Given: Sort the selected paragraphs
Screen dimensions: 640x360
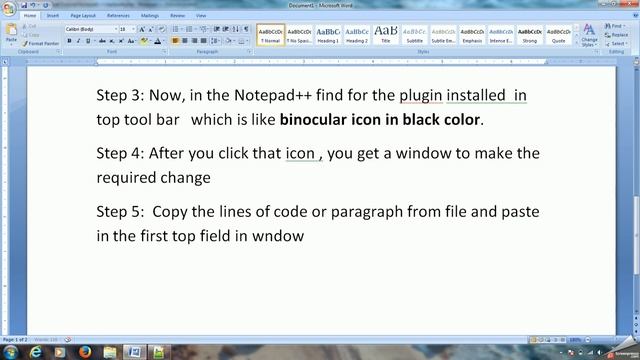Looking at the screenshot, I should [x=236, y=29].
